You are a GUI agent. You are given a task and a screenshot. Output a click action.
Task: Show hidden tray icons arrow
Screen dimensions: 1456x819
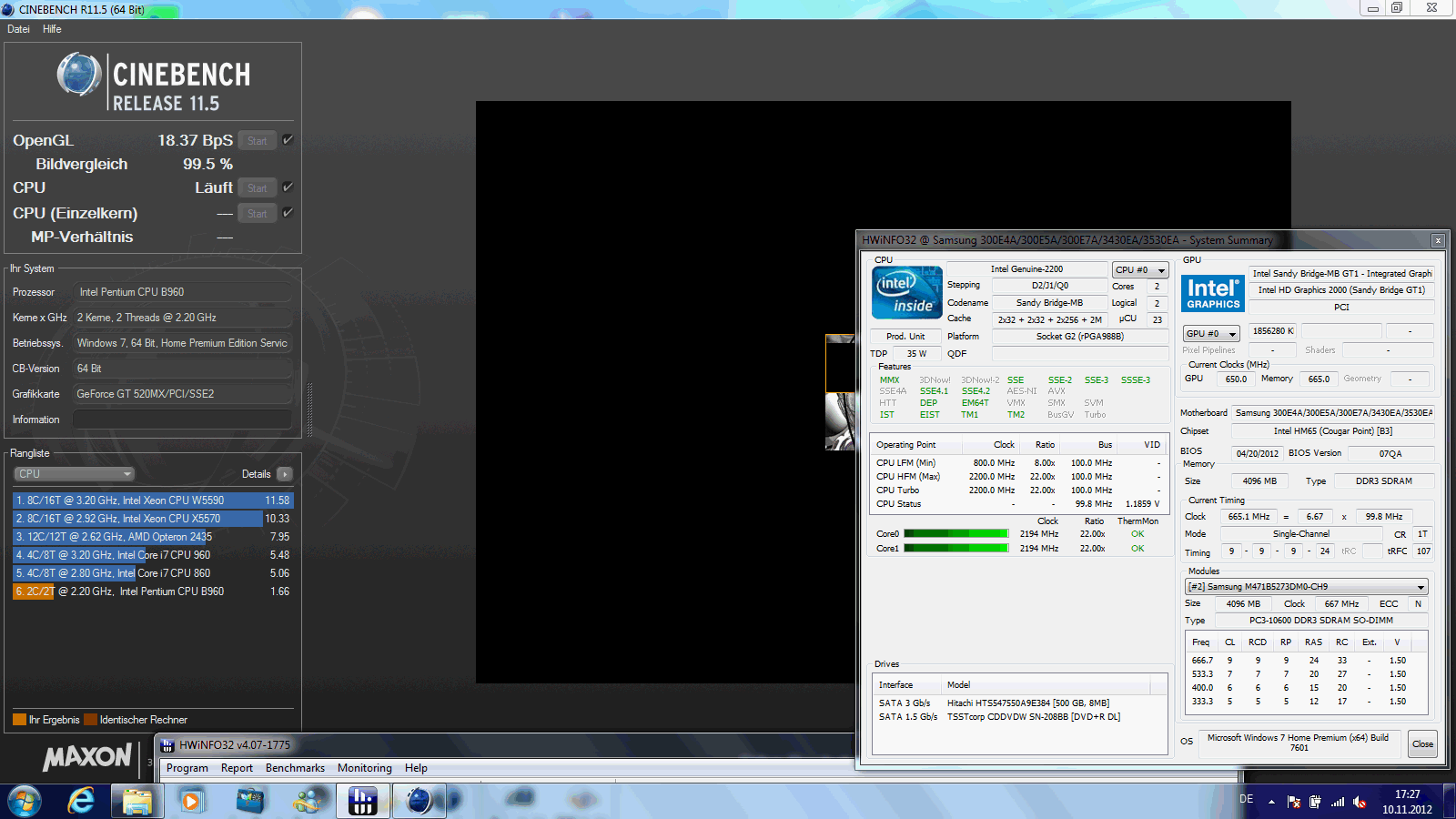[x=1271, y=802]
